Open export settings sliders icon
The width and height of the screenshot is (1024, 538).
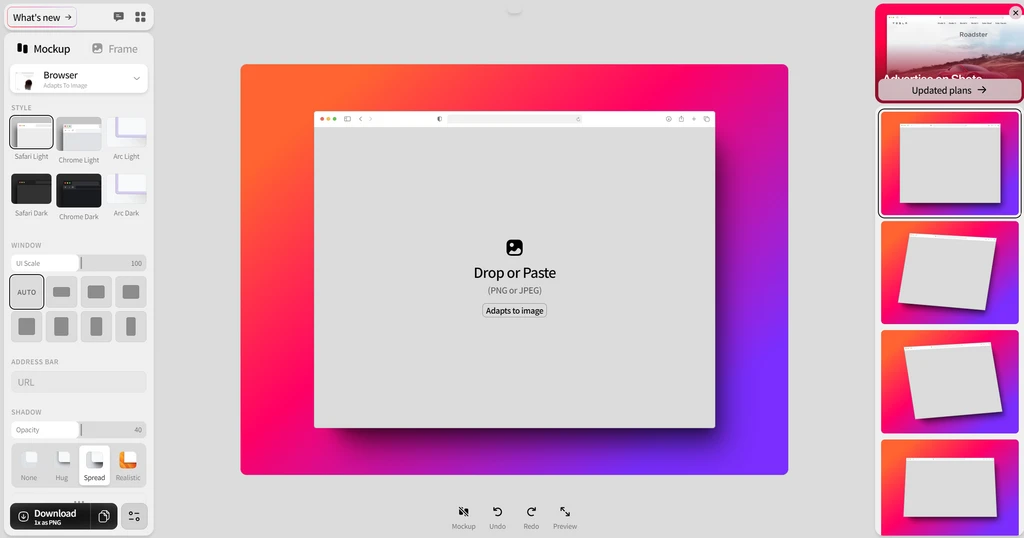(134, 516)
